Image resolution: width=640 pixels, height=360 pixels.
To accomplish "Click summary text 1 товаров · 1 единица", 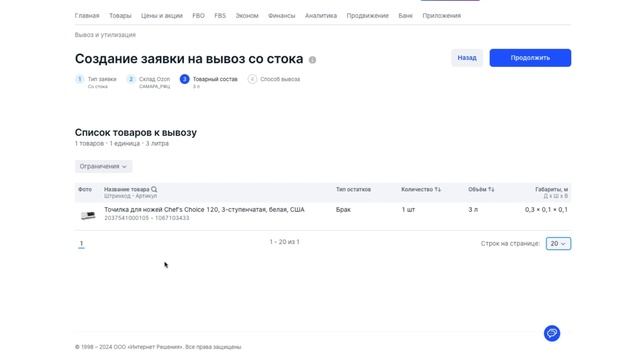I will 122,143.
